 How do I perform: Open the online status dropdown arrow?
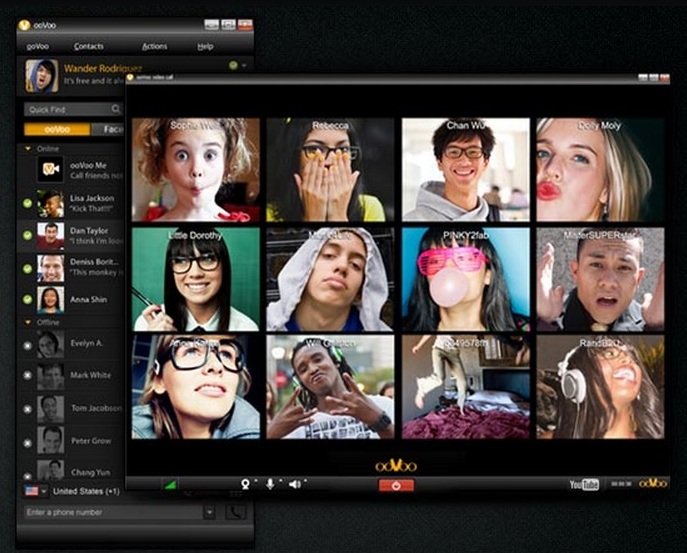(244, 66)
